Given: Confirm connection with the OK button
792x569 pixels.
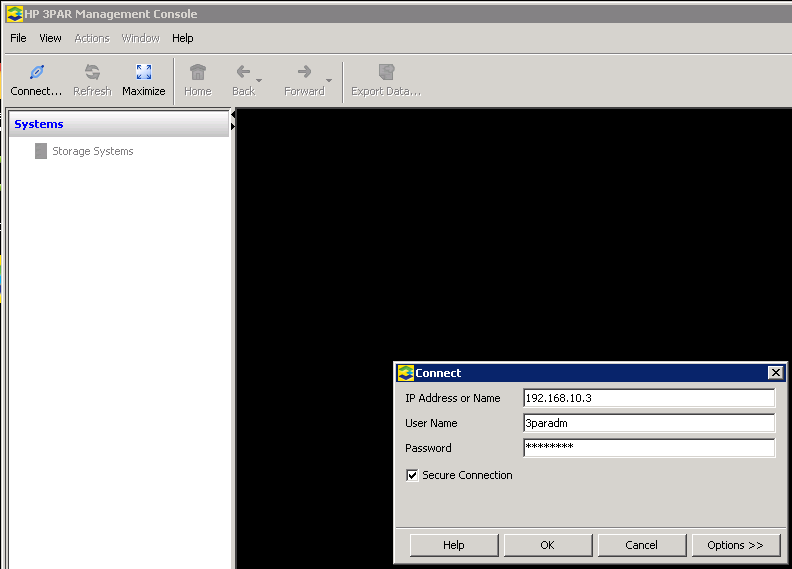Looking at the screenshot, I should point(548,545).
